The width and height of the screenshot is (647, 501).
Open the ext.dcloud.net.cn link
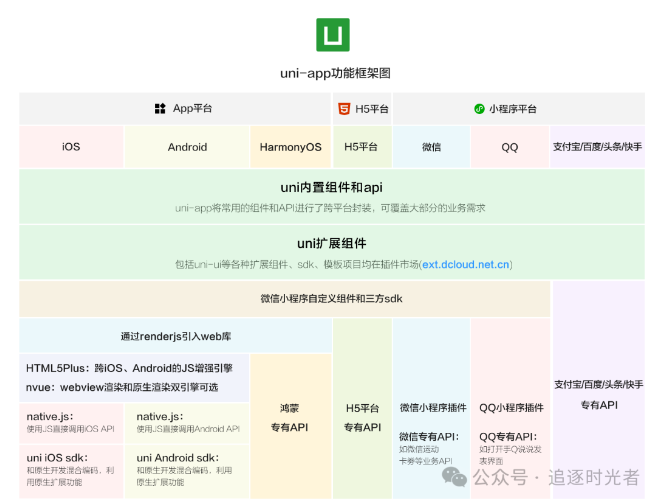tap(466, 265)
